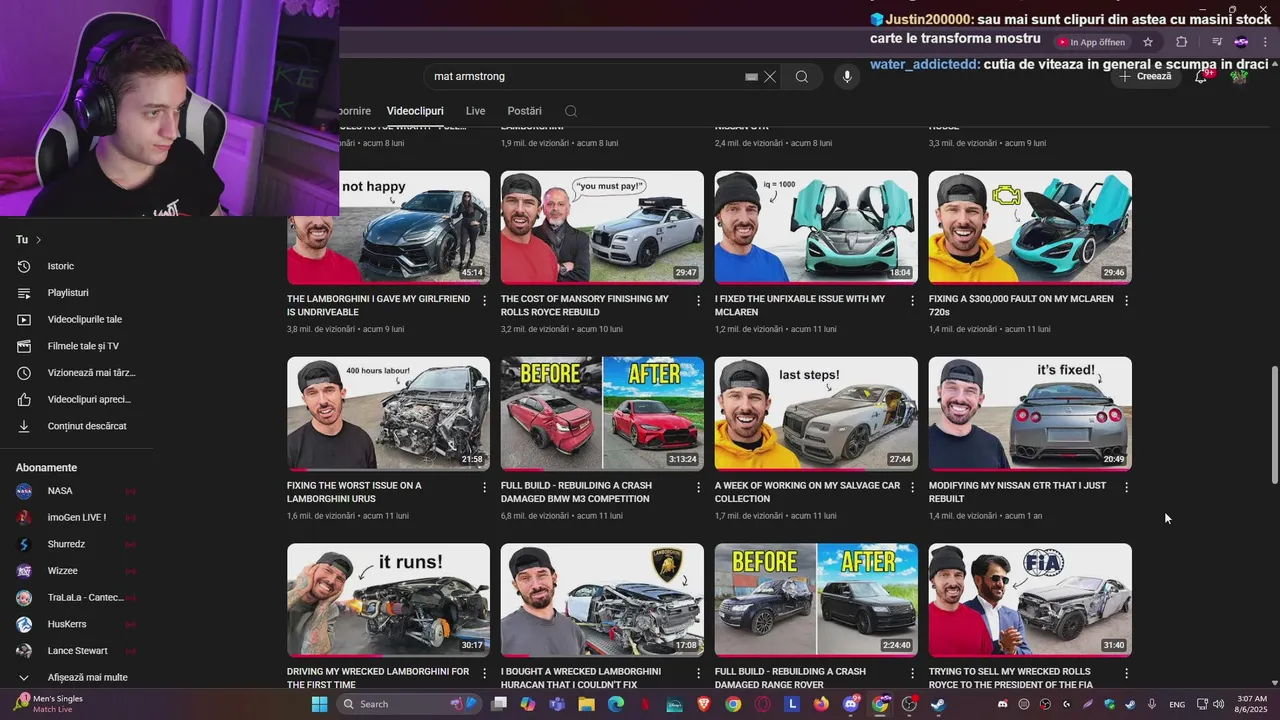
Task: Open the on-screen keyboard icon in search box
Action: (x=751, y=76)
